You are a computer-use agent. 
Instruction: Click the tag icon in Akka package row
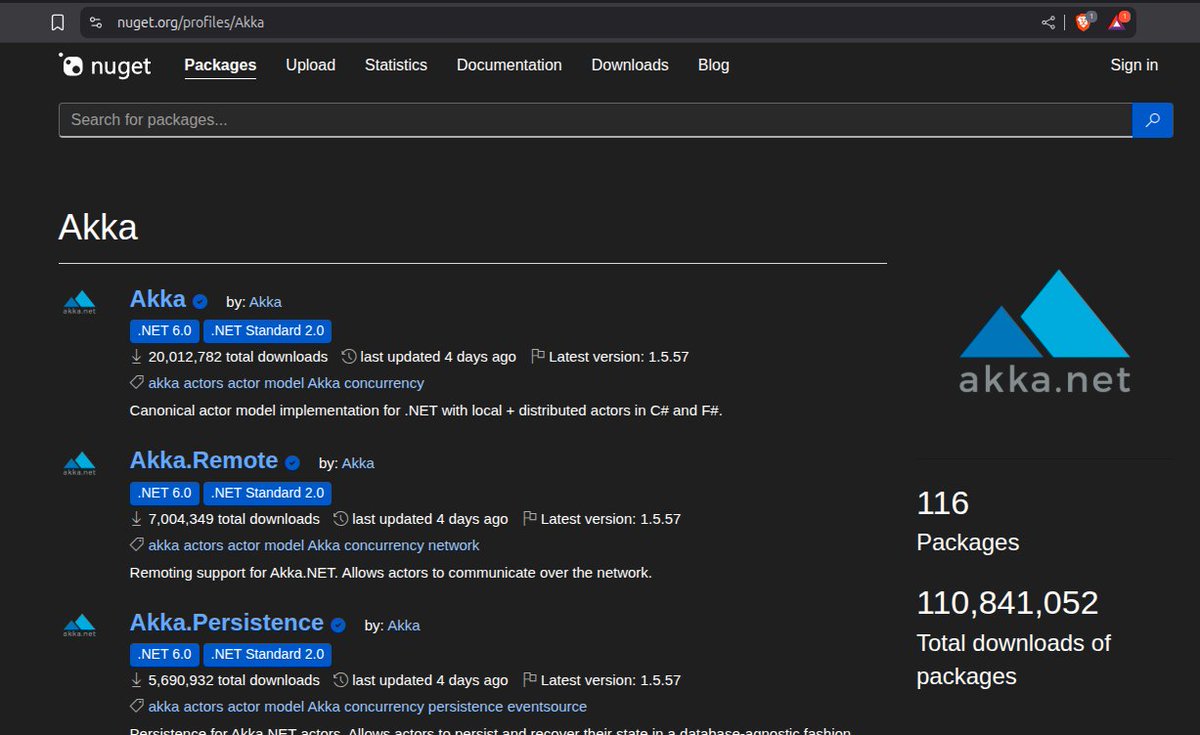137,383
